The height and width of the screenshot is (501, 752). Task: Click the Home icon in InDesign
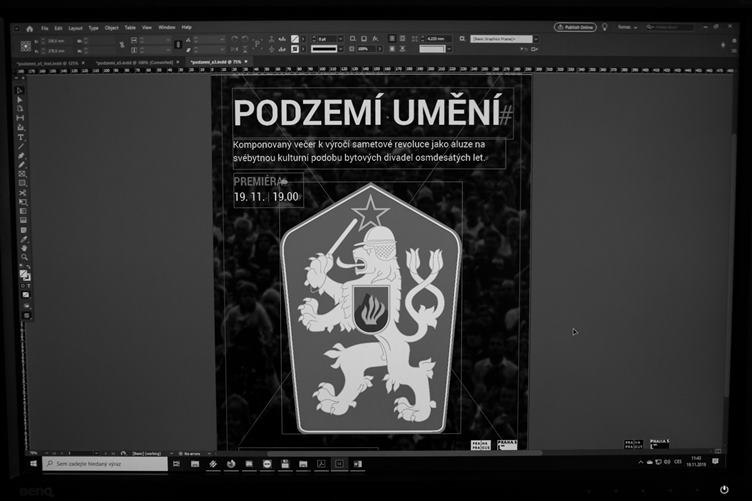point(29,29)
